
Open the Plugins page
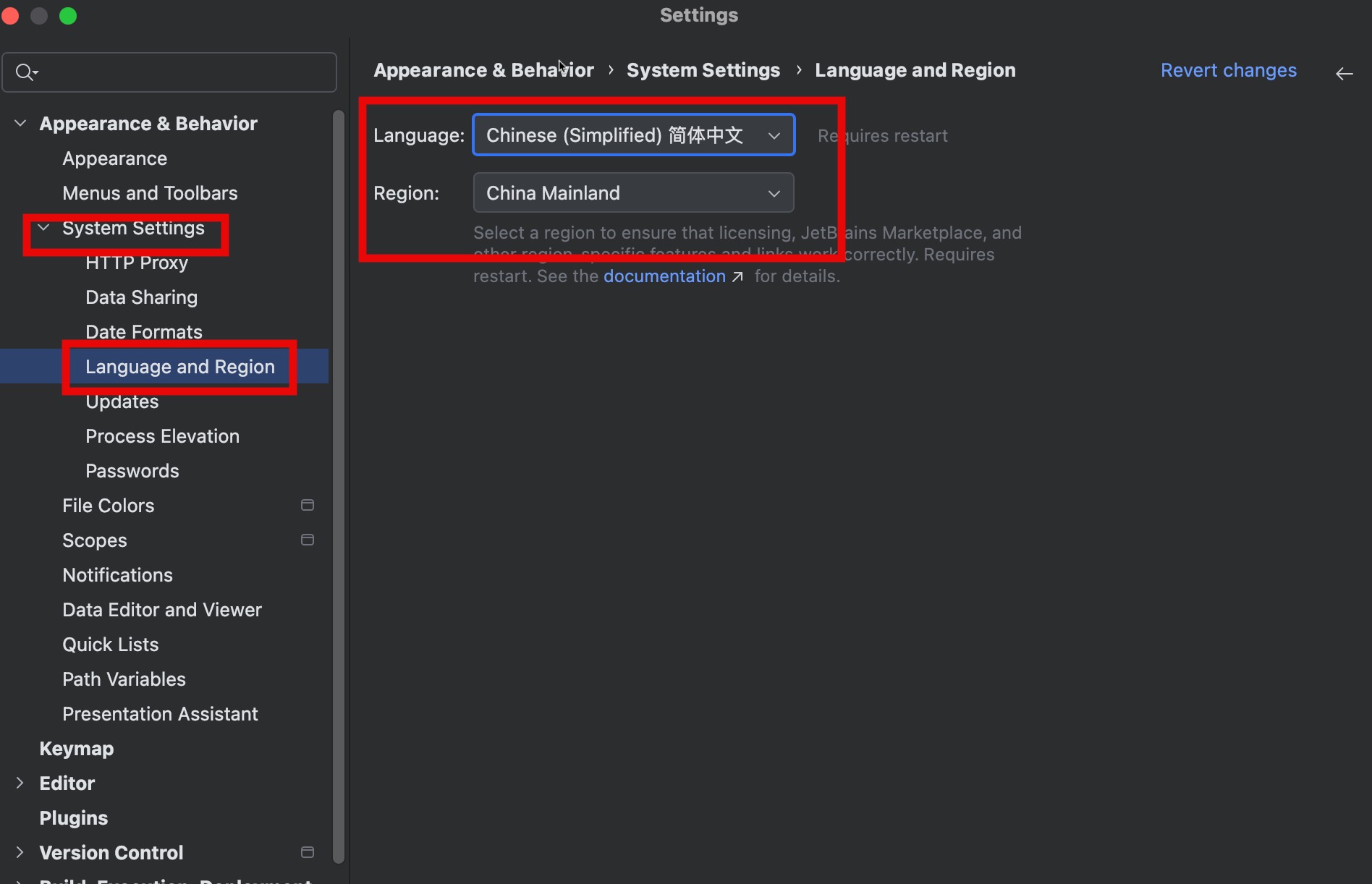74,818
